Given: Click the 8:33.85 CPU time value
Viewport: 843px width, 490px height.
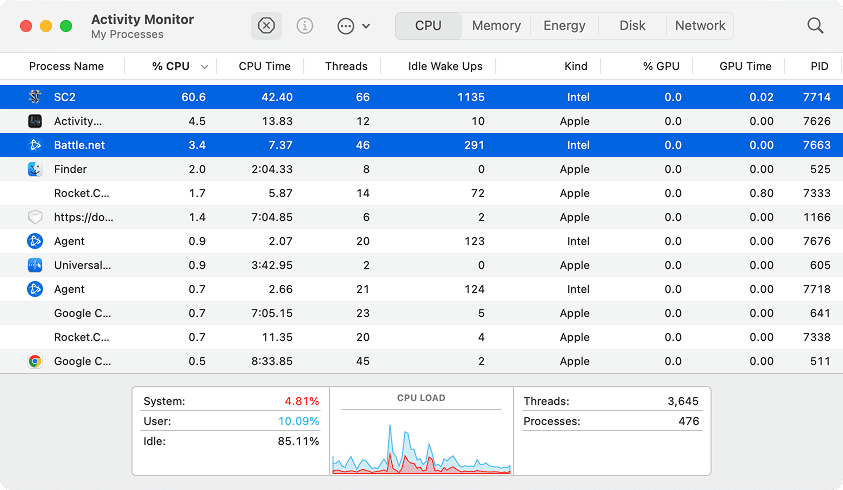Looking at the screenshot, I should click(x=272, y=361).
